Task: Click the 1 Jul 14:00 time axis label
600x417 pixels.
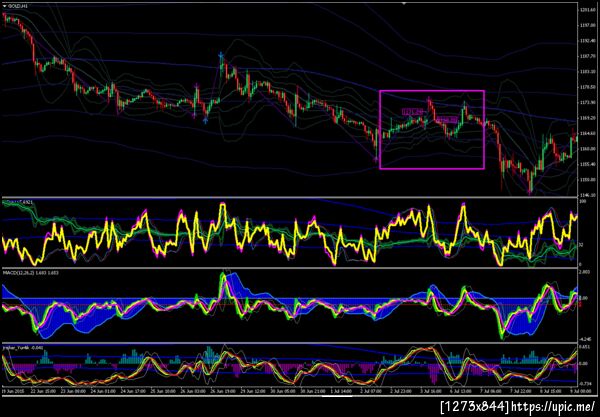Action: click(x=341, y=391)
